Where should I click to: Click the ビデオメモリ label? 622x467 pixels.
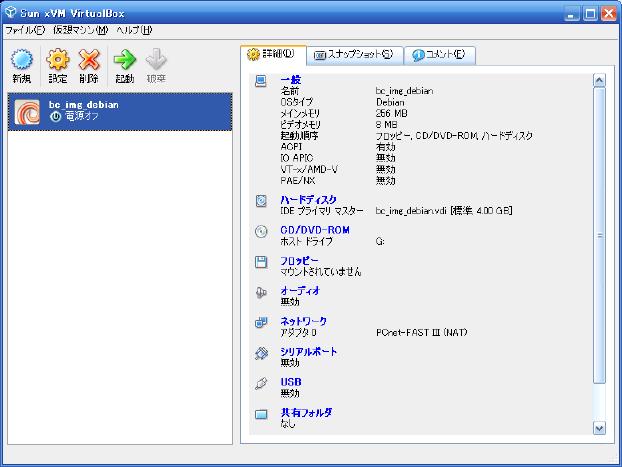tap(300, 125)
